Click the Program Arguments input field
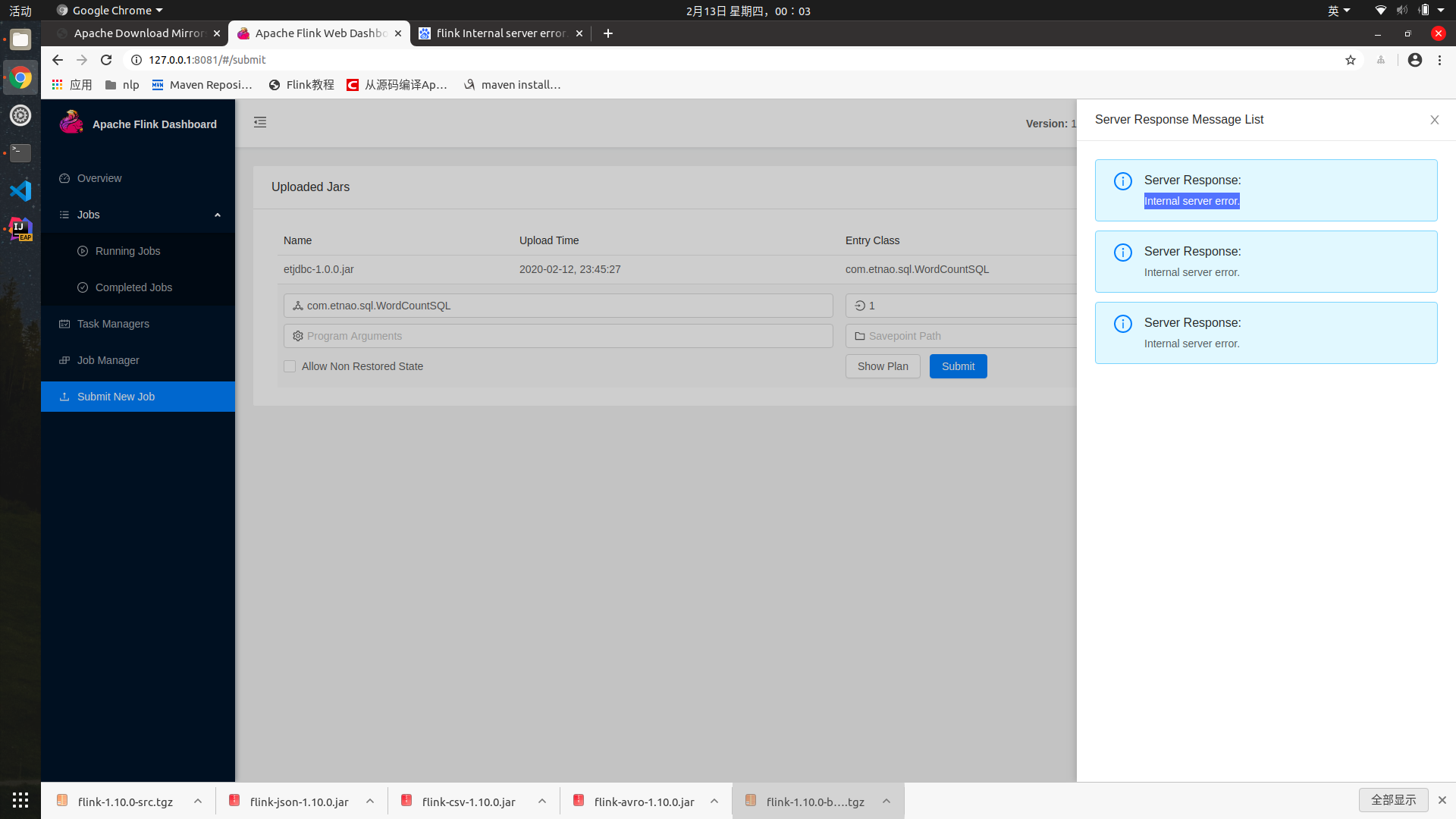Viewport: 1456px width, 819px height. pos(558,336)
